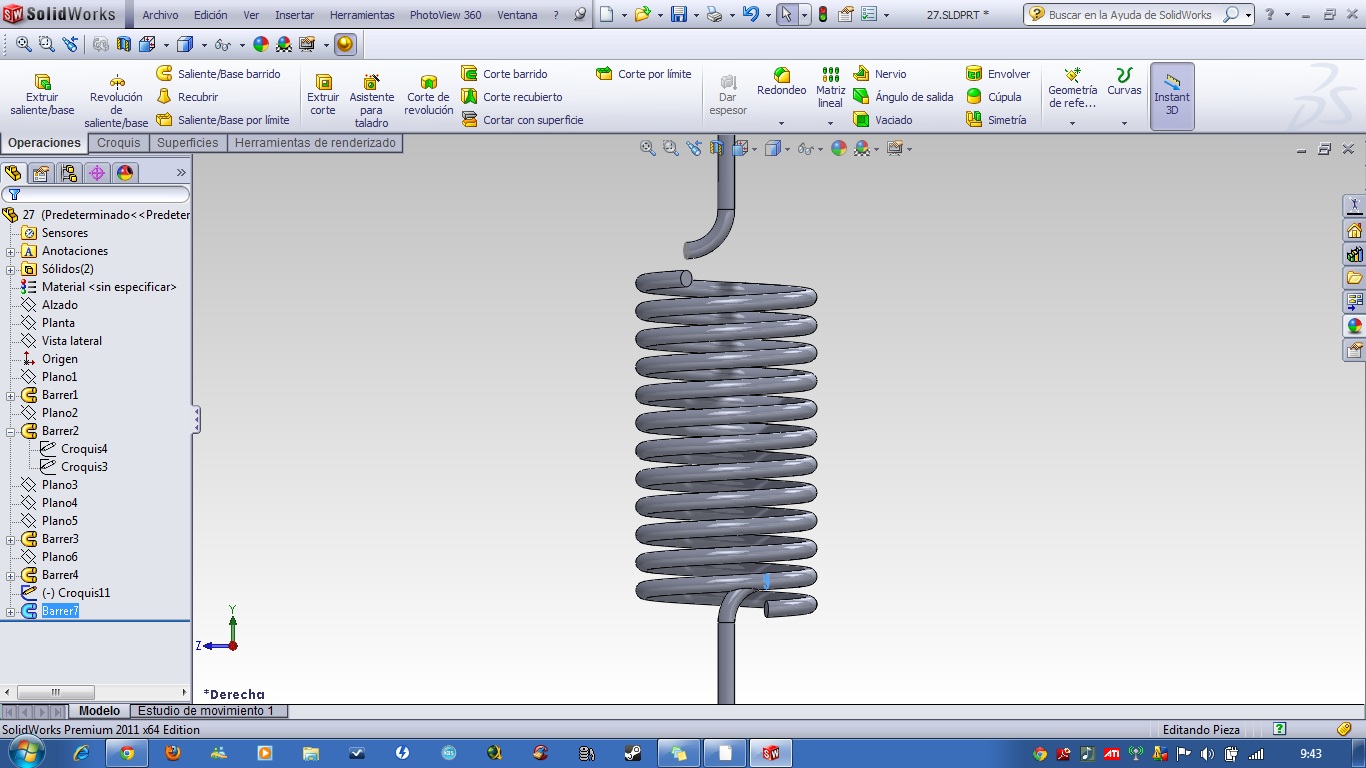This screenshot has width=1366, height=768.
Task: Collapse the feature tree panel handle
Action: [196, 419]
